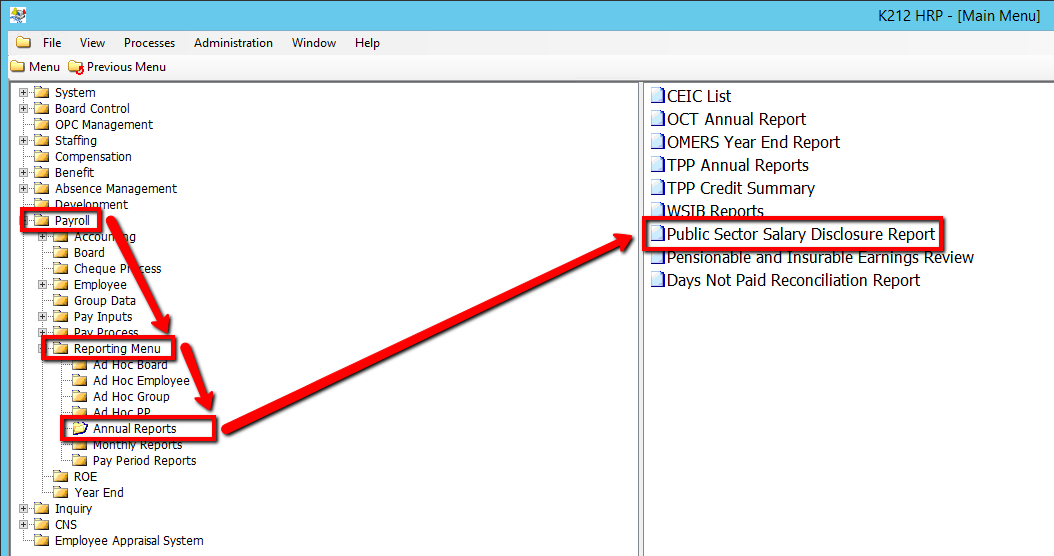Image resolution: width=1054 pixels, height=556 pixels.
Task: Open the Administration menu
Action: click(233, 43)
